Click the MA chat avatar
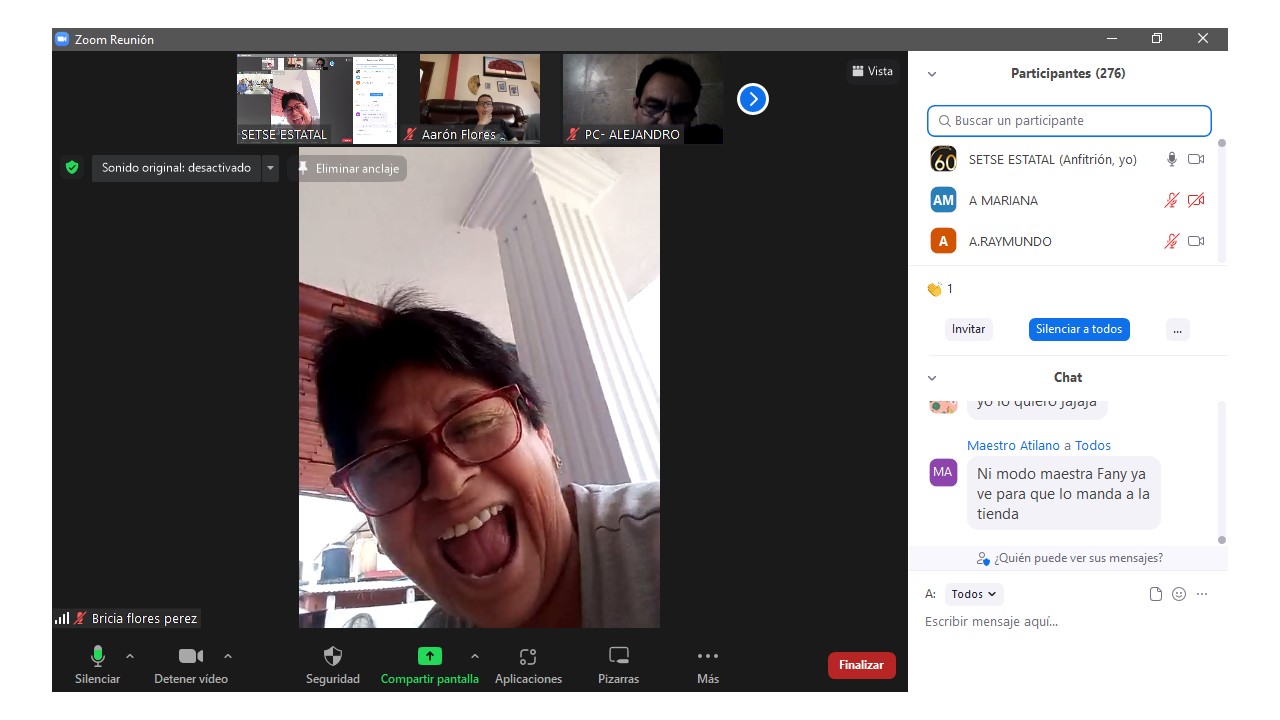 click(x=943, y=472)
